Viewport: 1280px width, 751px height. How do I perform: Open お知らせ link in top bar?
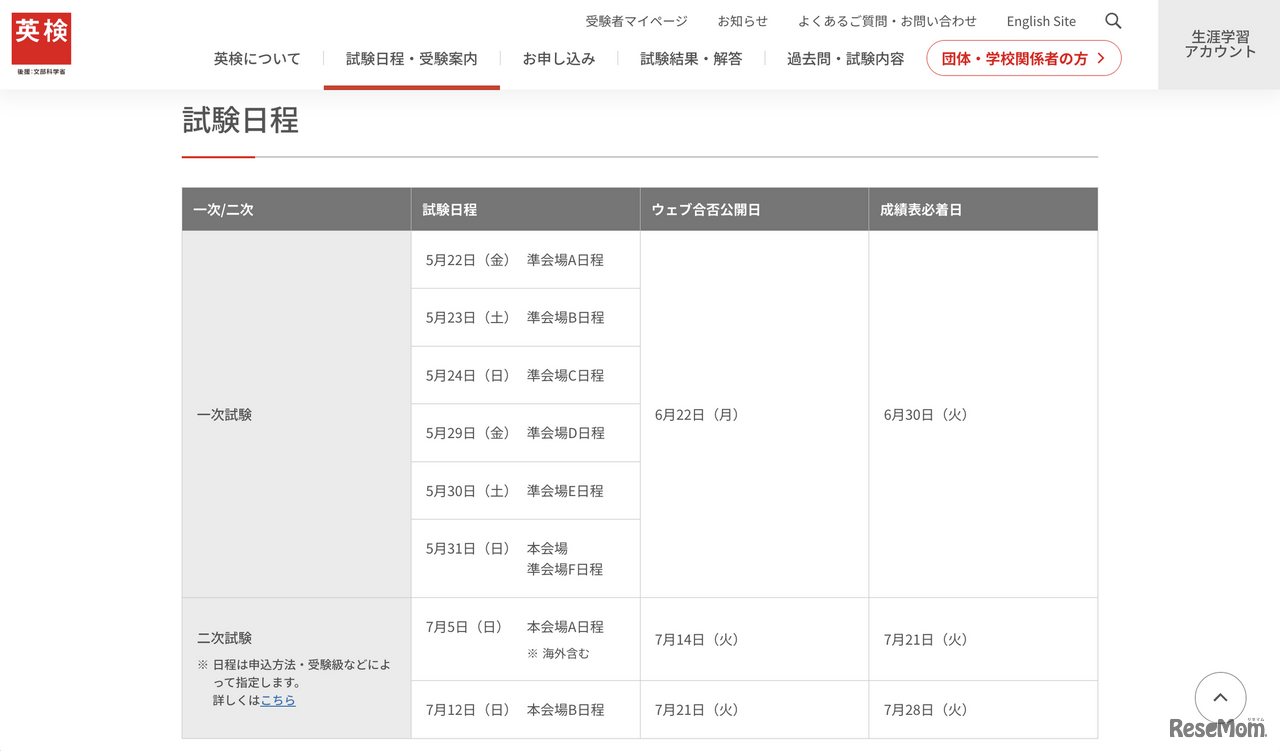[742, 21]
